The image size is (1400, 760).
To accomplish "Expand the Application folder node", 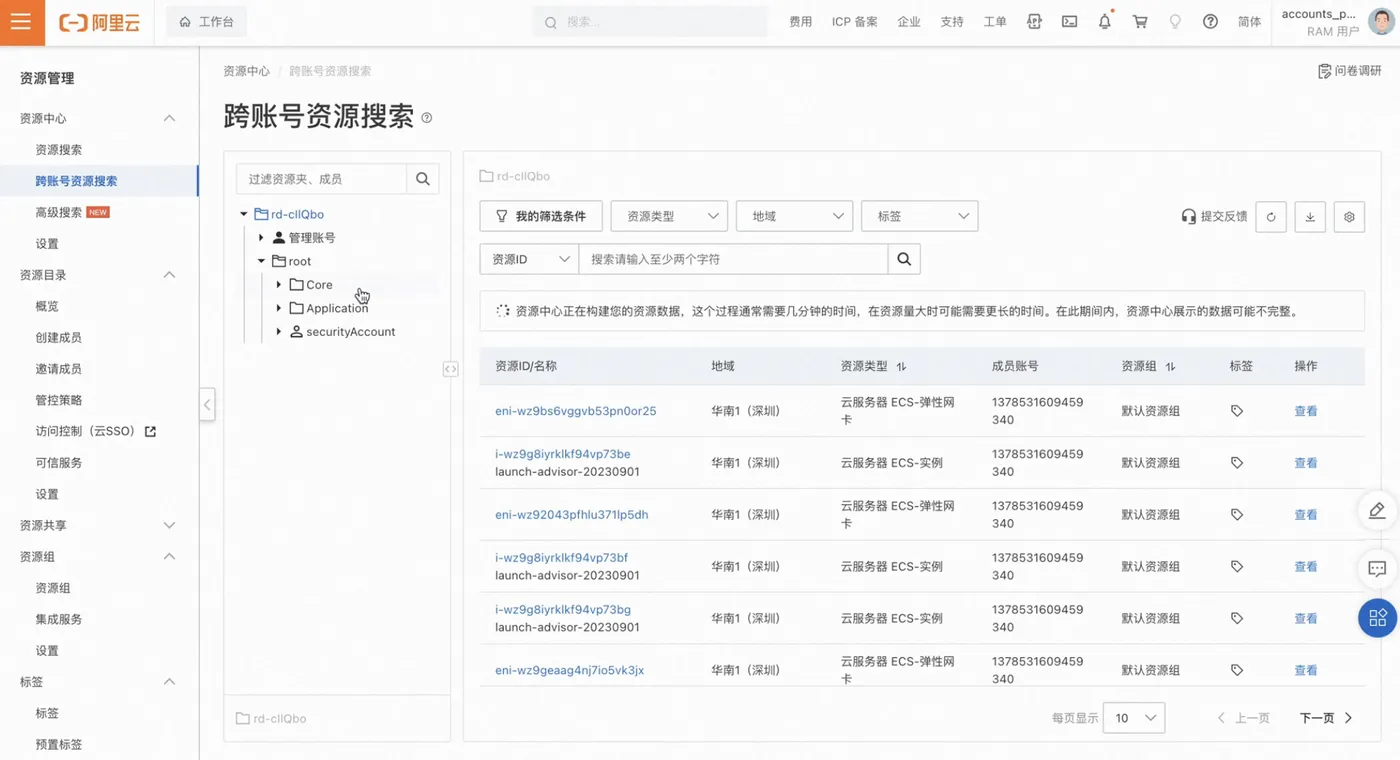I will [279, 308].
